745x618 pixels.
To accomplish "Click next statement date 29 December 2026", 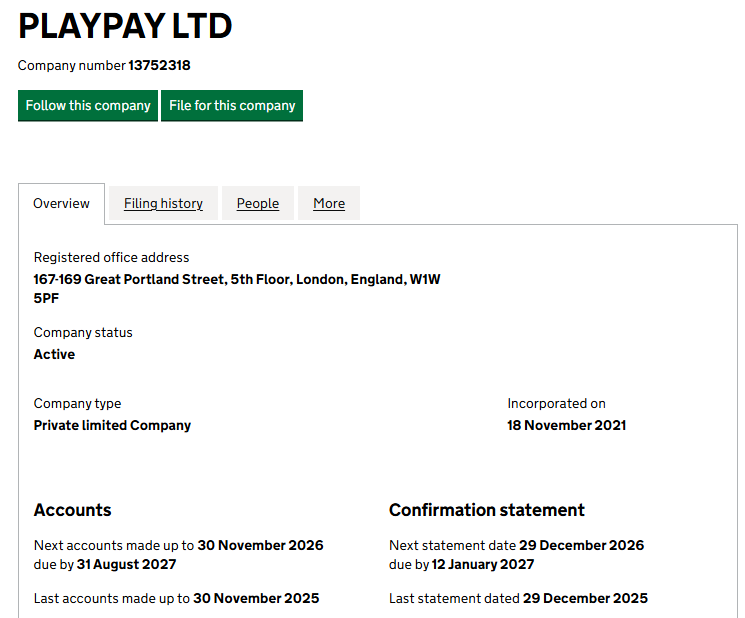I will click(582, 546).
